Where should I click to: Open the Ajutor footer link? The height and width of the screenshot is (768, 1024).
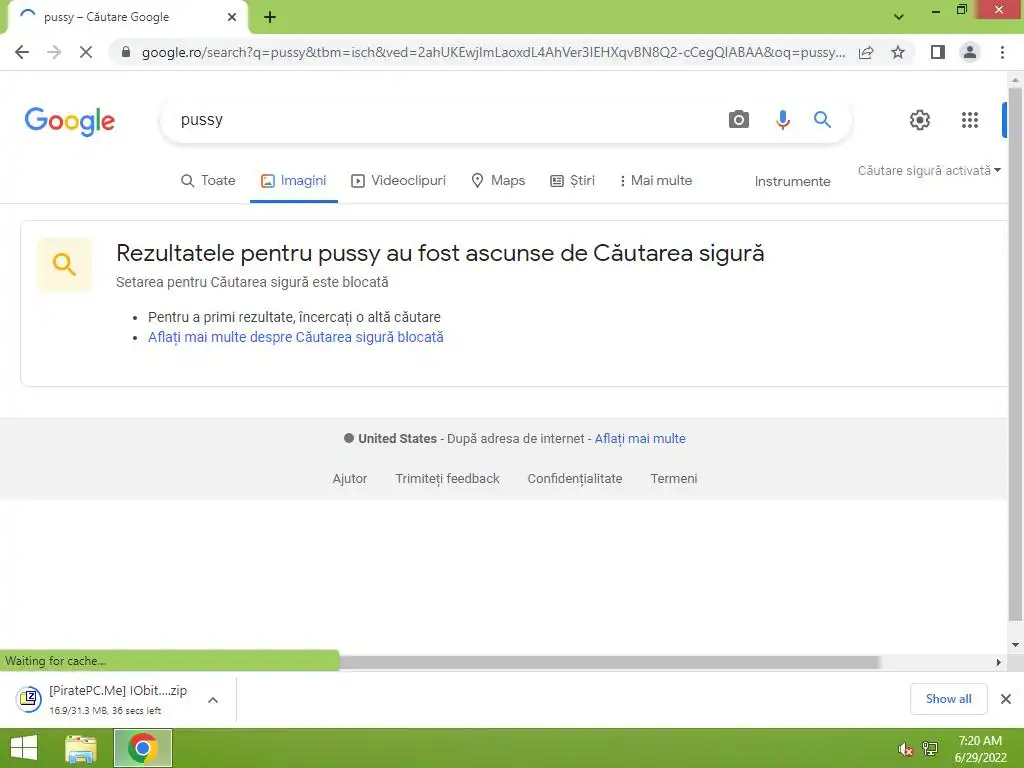(349, 479)
